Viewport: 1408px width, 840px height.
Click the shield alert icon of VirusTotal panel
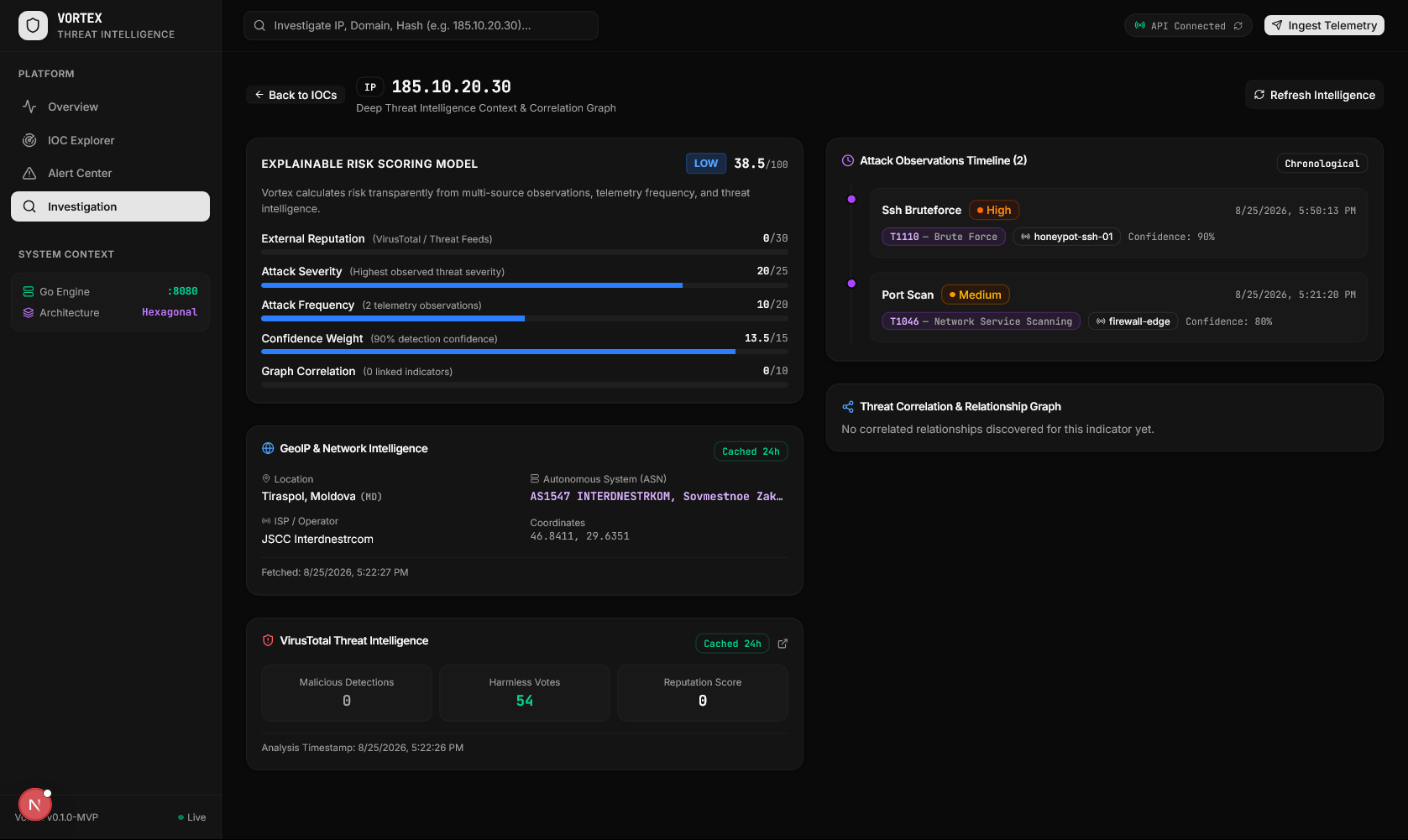pos(268,640)
